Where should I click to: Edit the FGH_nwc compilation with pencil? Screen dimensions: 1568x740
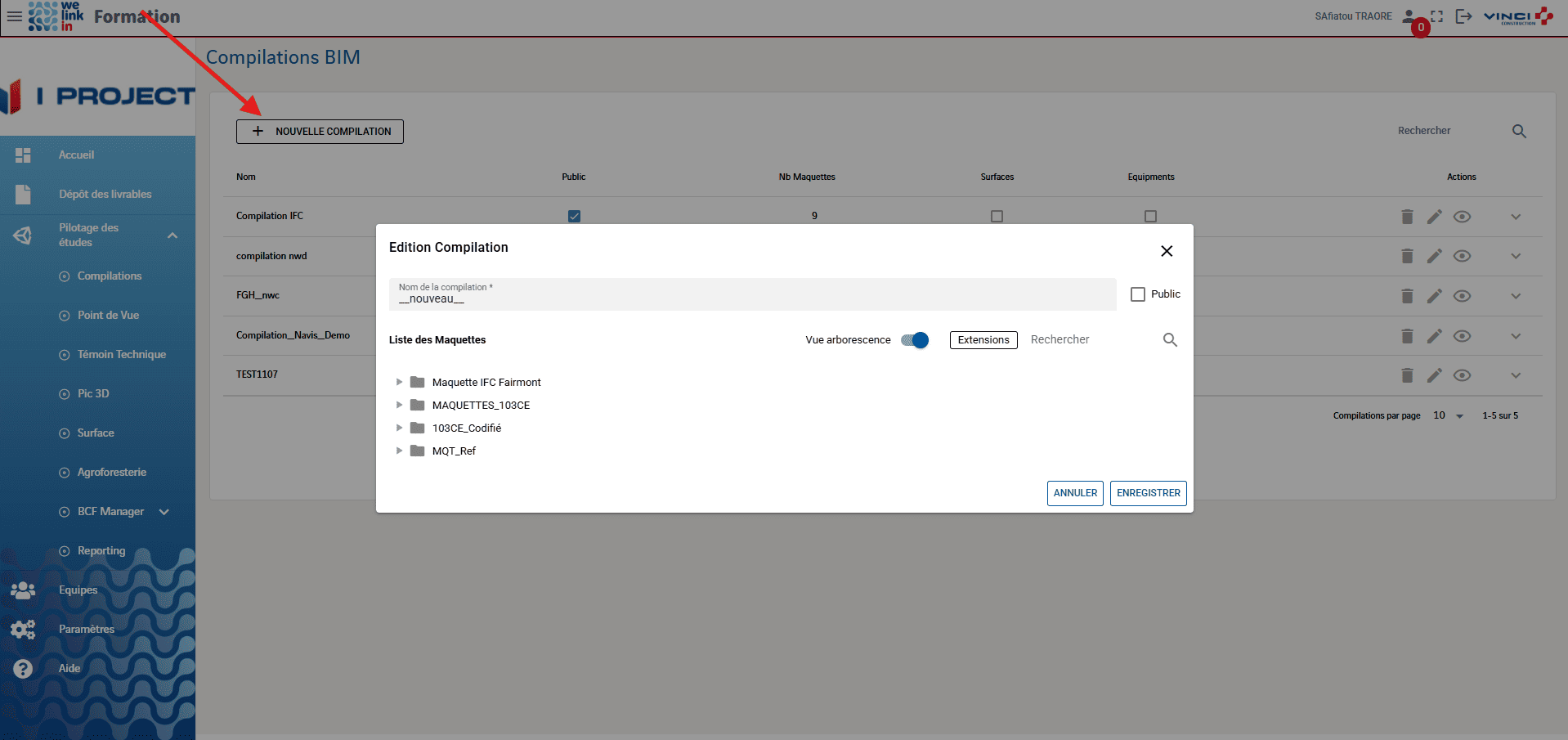tap(1434, 296)
